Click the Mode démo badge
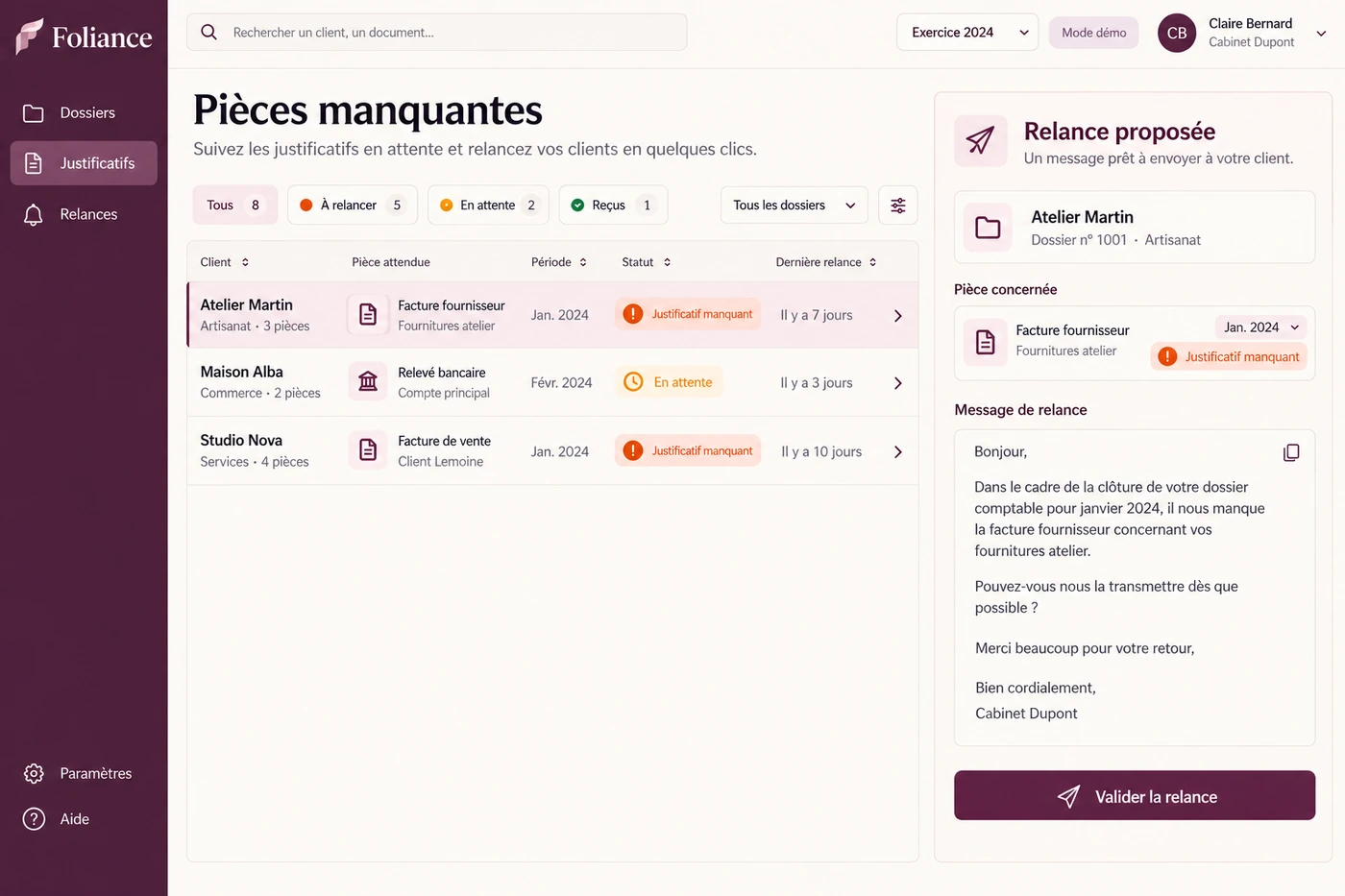Screen dimensions: 1345x896 (x=1094, y=33)
